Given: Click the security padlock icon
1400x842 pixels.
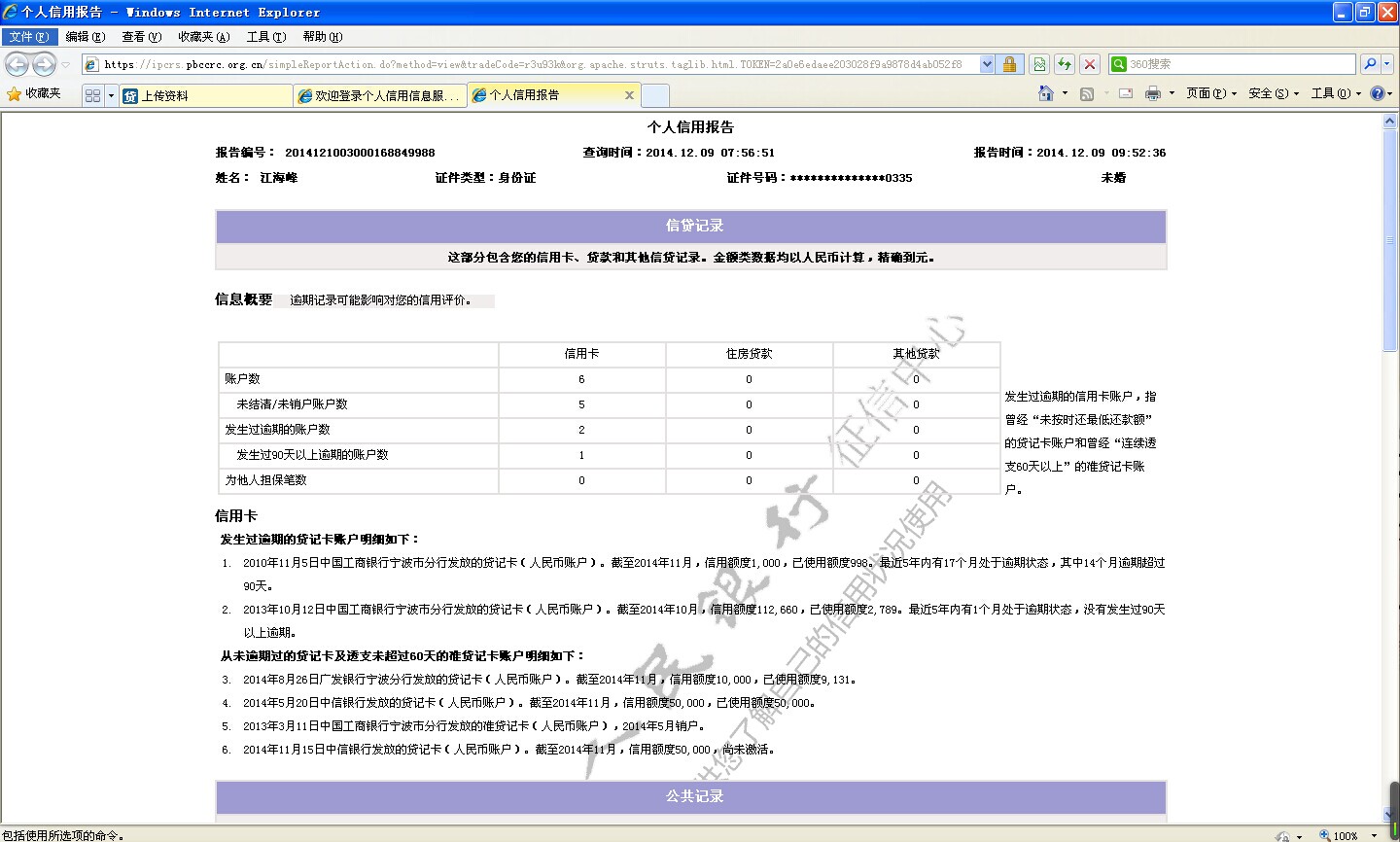Looking at the screenshot, I should tap(1009, 64).
